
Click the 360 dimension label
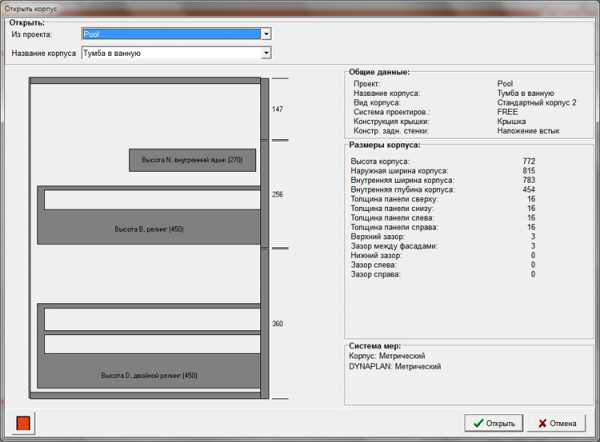pos(278,324)
